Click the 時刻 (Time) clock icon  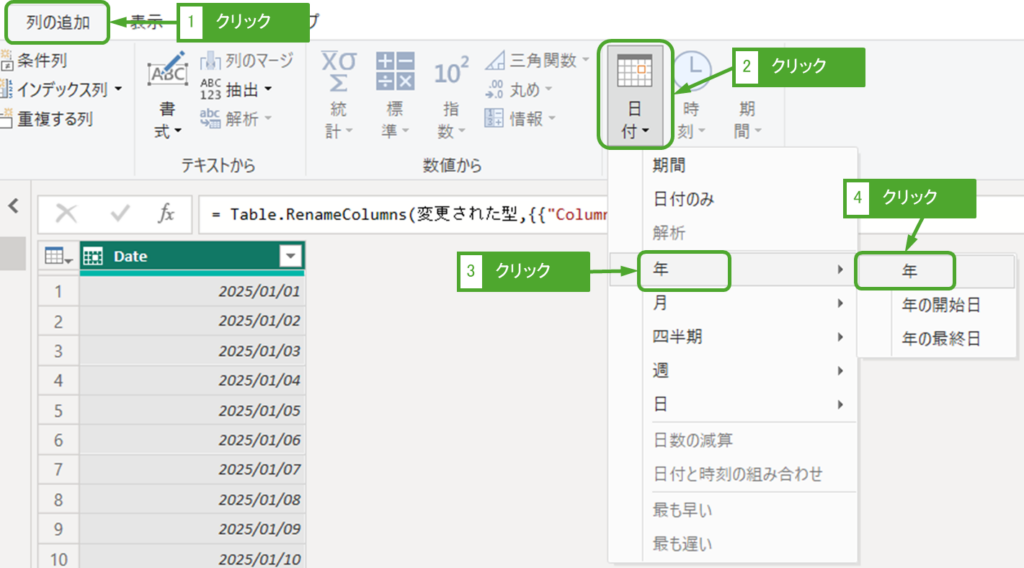tap(692, 72)
